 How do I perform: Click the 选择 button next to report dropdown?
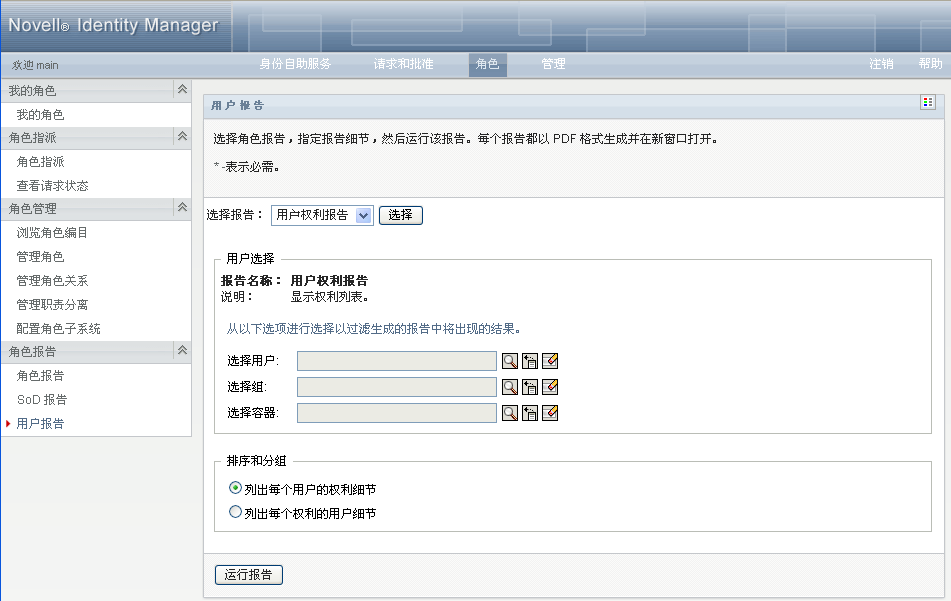[401, 215]
